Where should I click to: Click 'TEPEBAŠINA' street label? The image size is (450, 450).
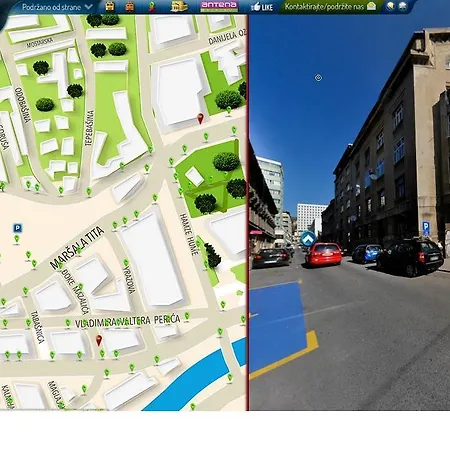[89, 128]
